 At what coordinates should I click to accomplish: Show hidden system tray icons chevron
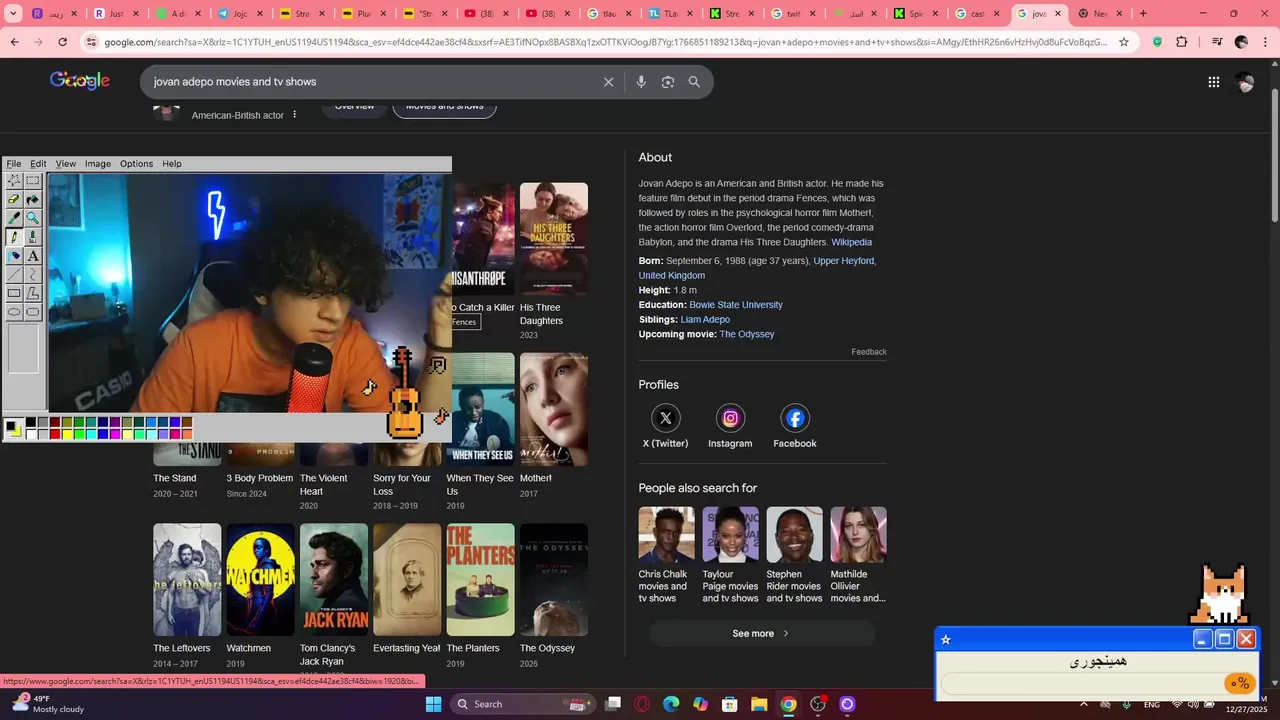click(x=1084, y=704)
